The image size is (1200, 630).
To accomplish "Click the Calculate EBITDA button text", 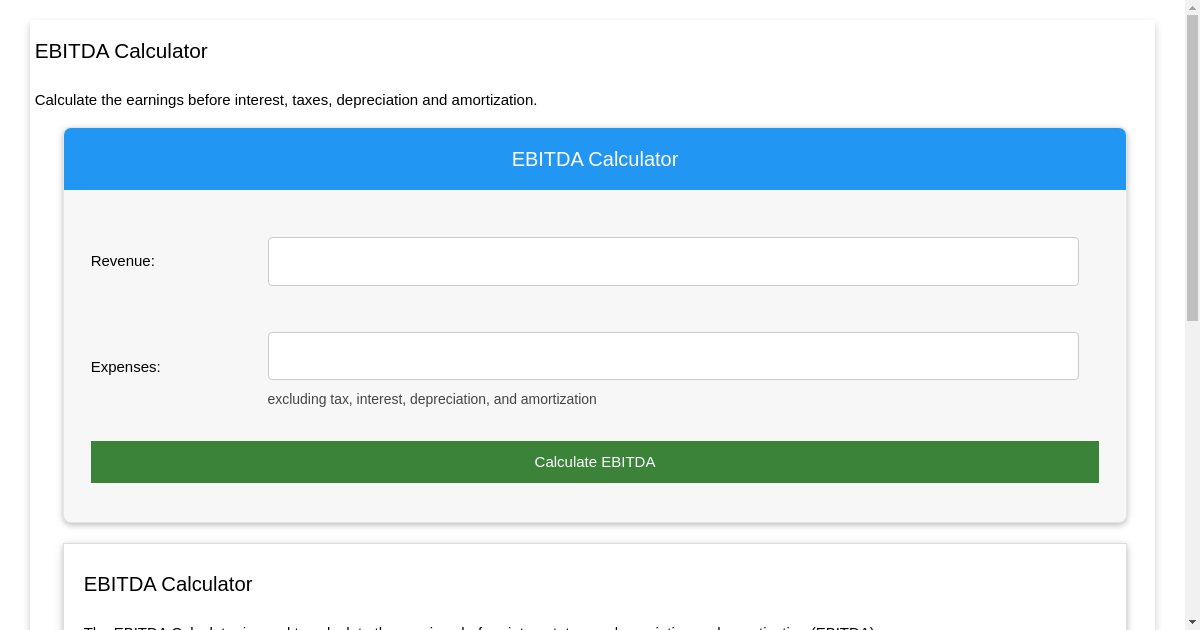I will (x=594, y=462).
